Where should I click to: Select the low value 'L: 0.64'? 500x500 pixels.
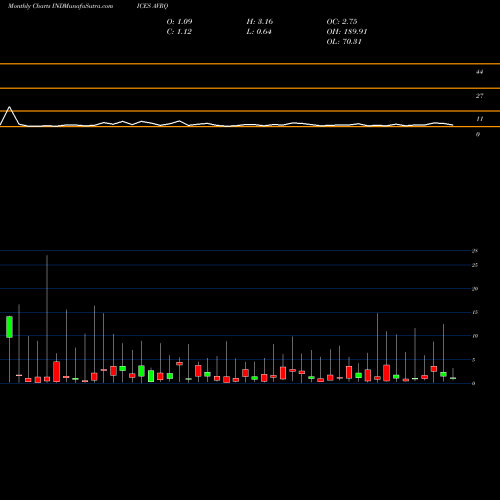(x=259, y=32)
